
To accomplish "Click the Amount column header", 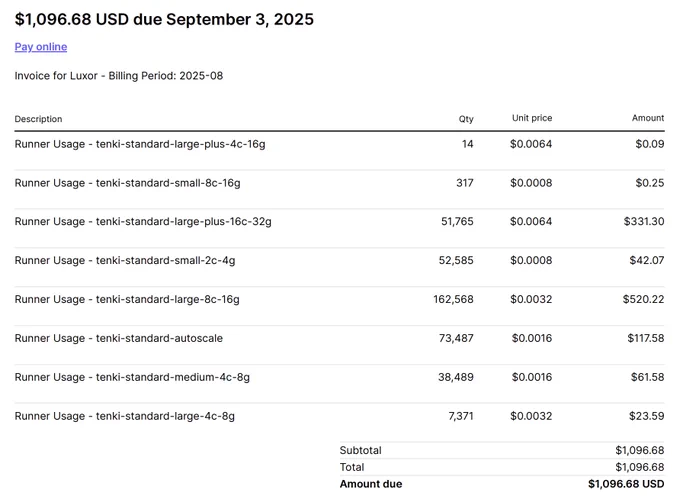I will tap(648, 118).
